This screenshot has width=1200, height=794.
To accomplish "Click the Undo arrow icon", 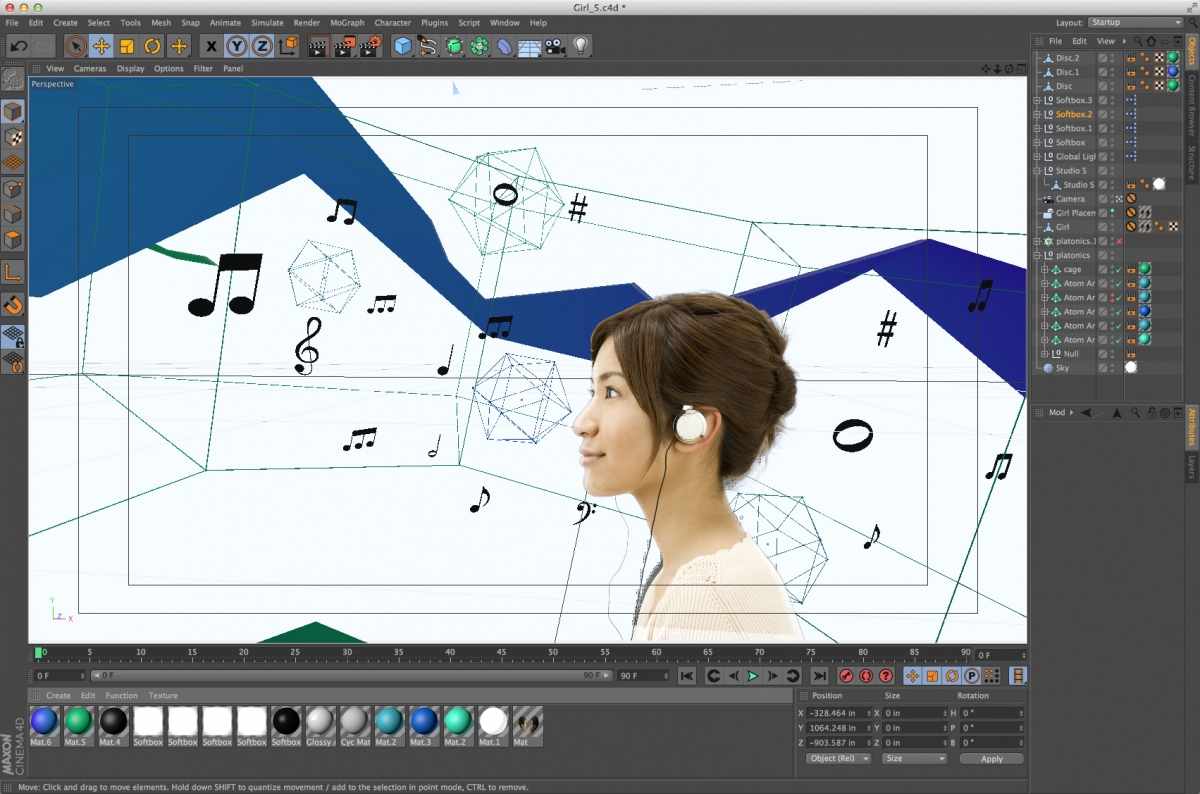I will (18, 46).
